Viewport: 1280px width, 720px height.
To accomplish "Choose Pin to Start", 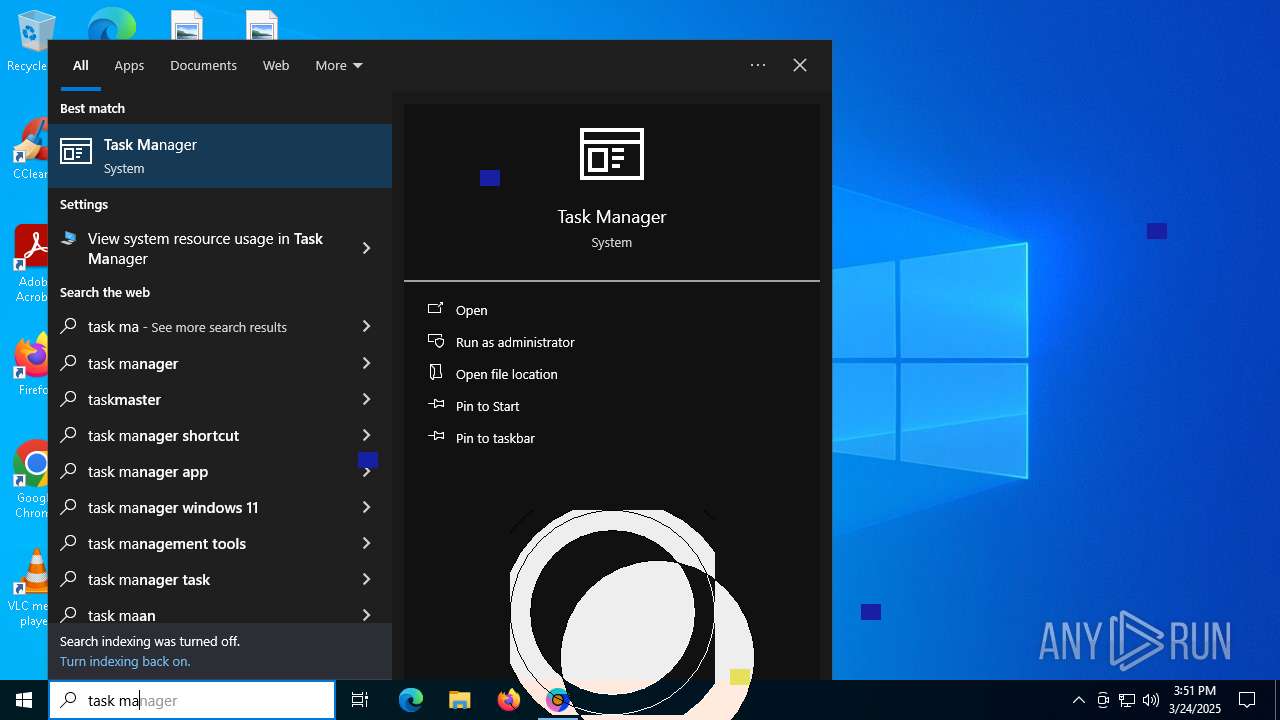I will click(488, 406).
